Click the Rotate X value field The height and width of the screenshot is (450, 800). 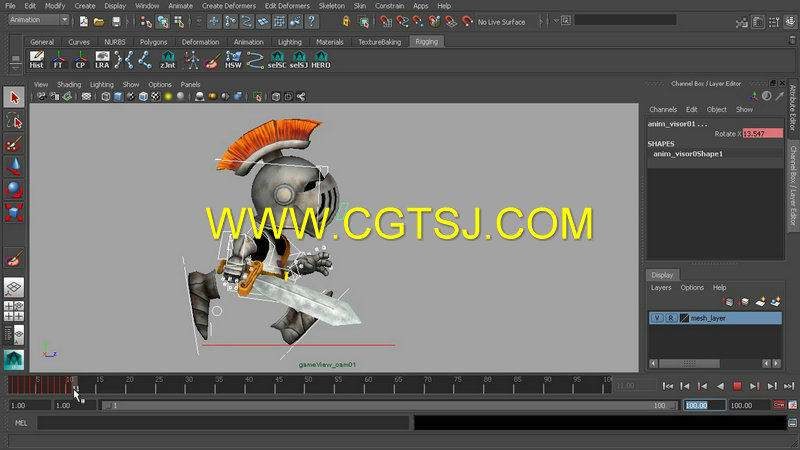tap(762, 134)
